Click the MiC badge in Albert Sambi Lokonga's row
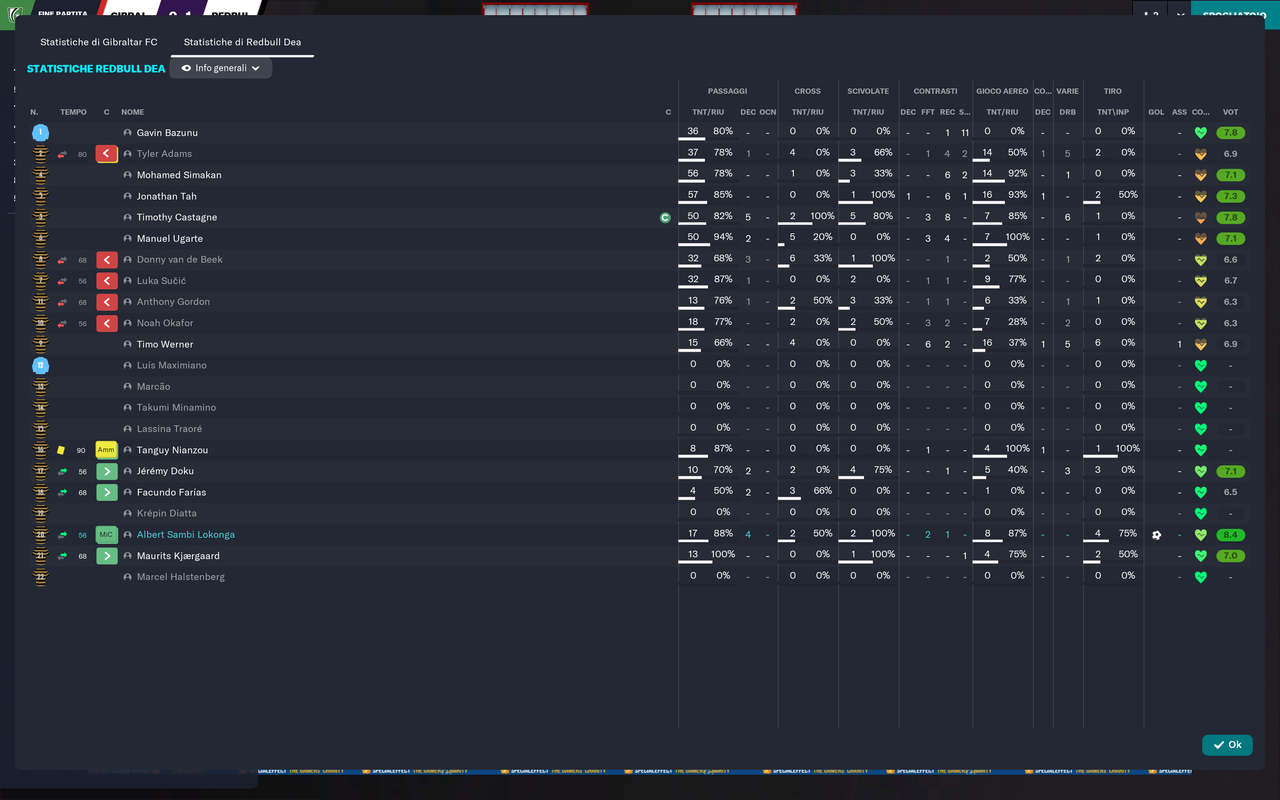Screen dimensions: 1280x800 pyautogui.click(x=107, y=535)
